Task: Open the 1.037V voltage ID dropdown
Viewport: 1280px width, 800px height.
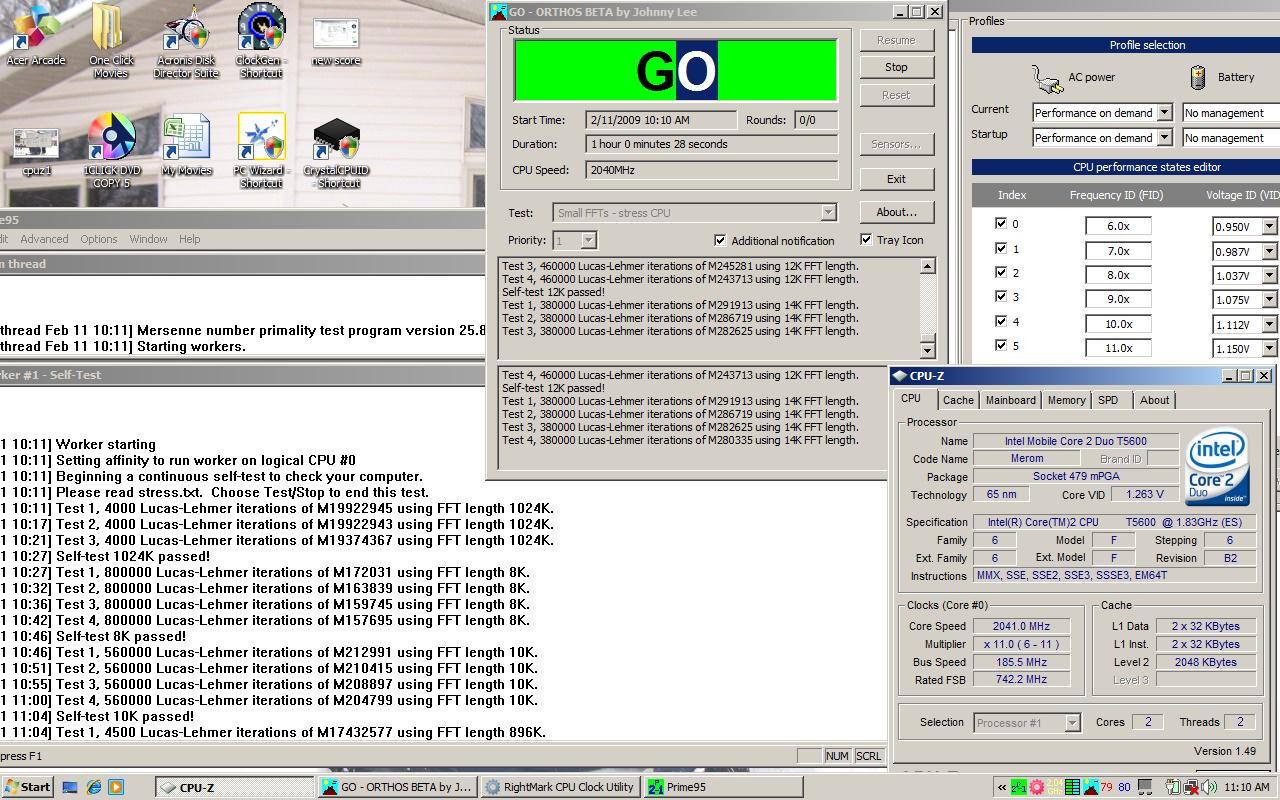Action: pyautogui.click(x=1269, y=276)
